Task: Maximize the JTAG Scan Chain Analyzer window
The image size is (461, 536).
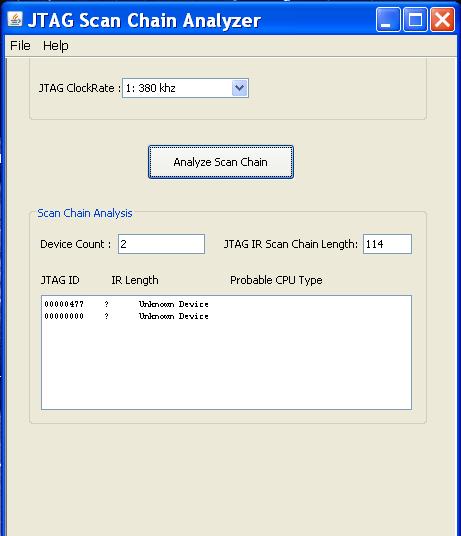Action: (415, 20)
